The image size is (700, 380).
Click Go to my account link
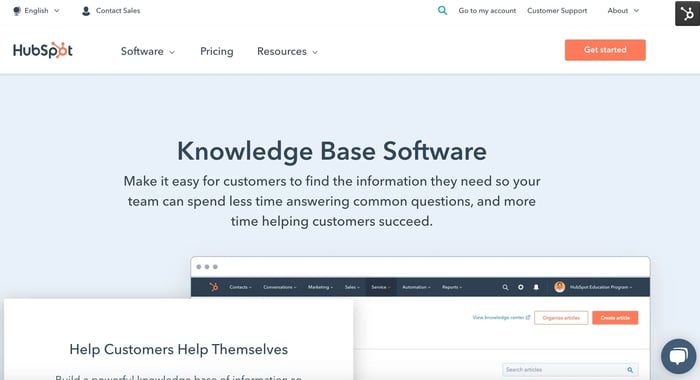click(x=487, y=11)
